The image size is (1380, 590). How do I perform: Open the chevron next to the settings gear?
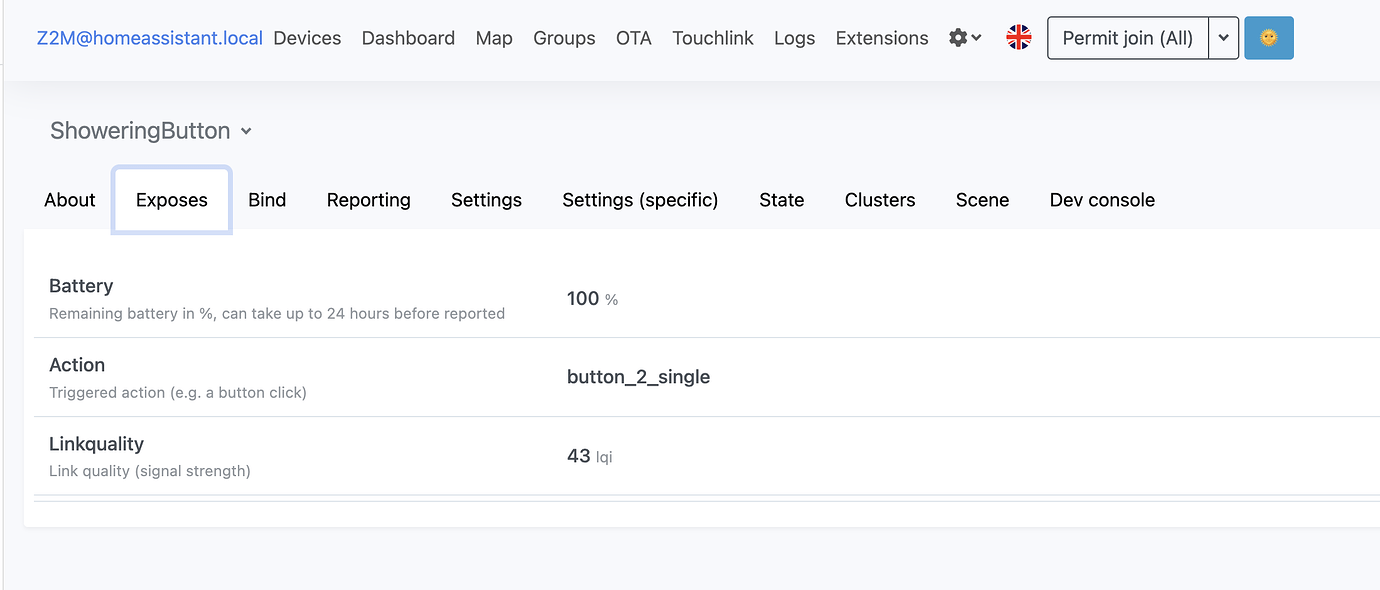coord(975,40)
